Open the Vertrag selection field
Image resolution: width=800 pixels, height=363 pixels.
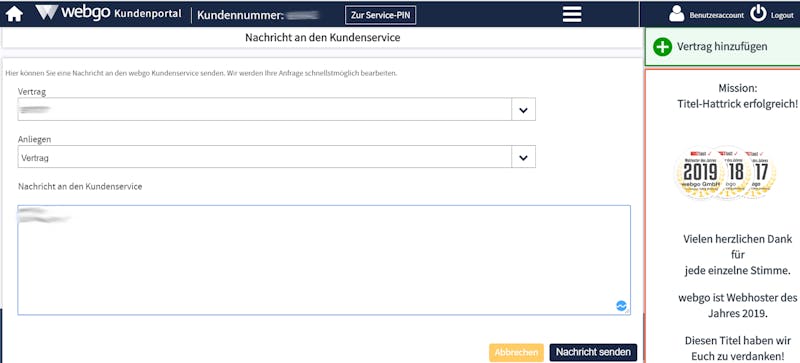277,109
